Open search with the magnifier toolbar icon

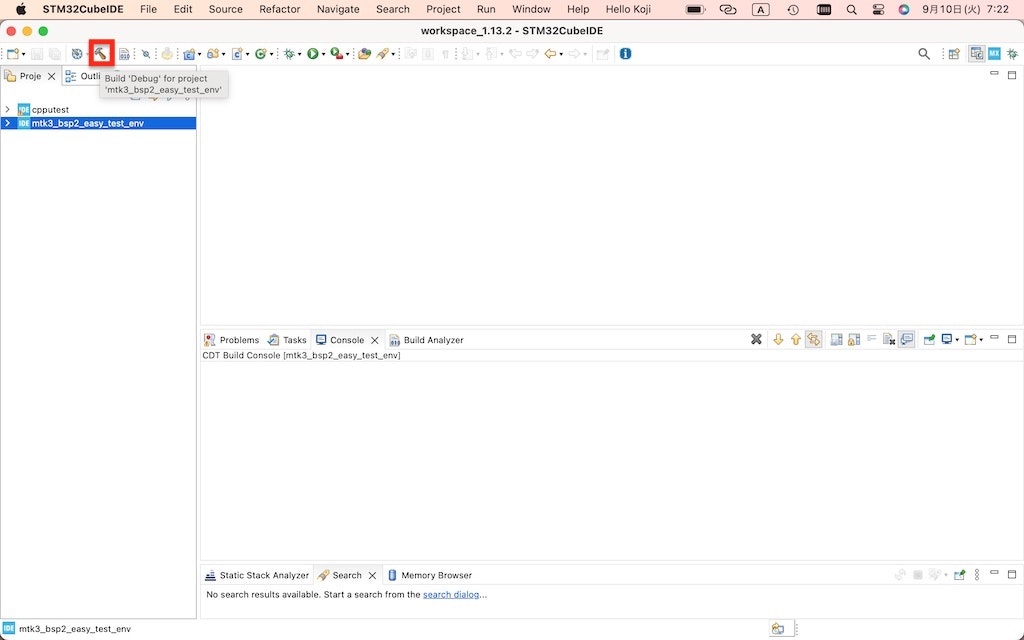tap(924, 54)
